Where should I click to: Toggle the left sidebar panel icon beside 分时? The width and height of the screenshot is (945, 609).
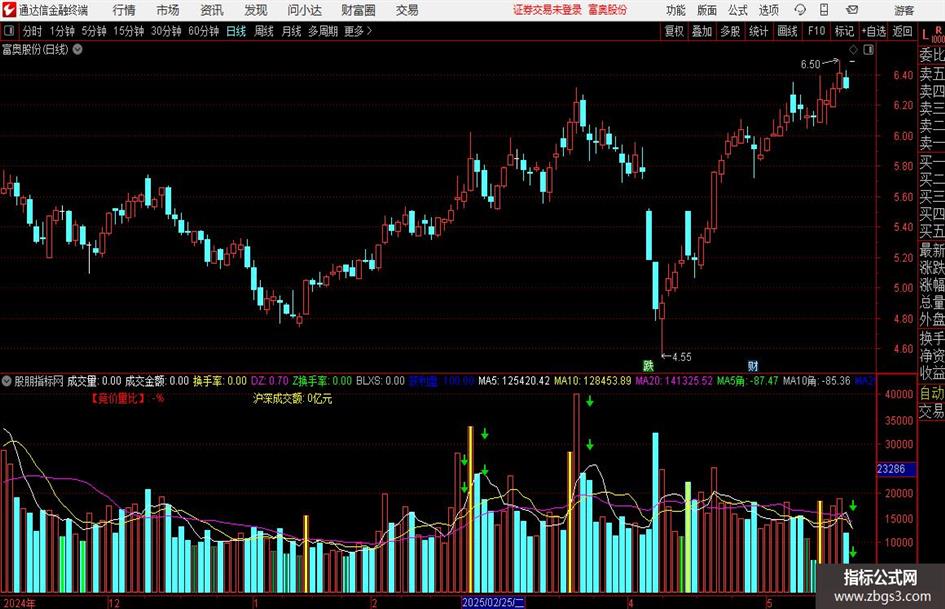click(8, 31)
